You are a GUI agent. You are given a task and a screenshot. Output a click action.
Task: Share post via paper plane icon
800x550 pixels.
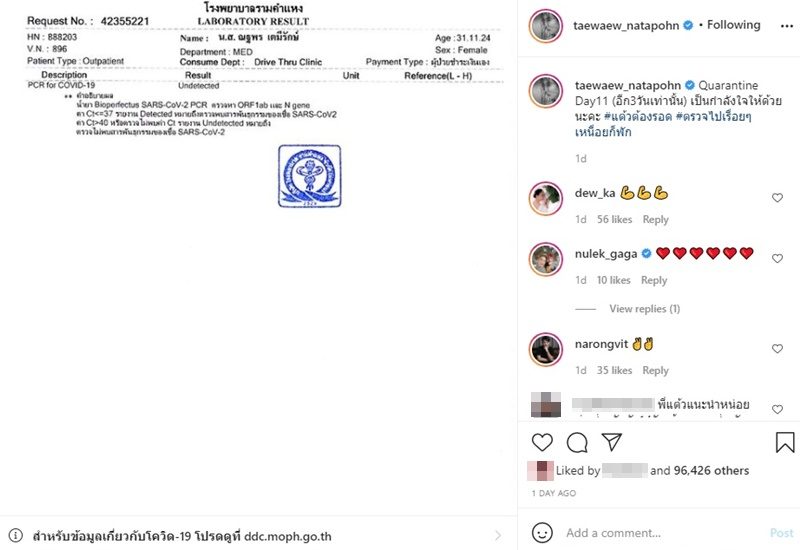coord(611,442)
